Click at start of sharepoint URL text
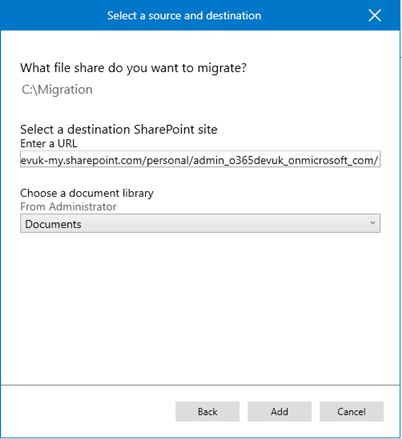 click(21, 160)
